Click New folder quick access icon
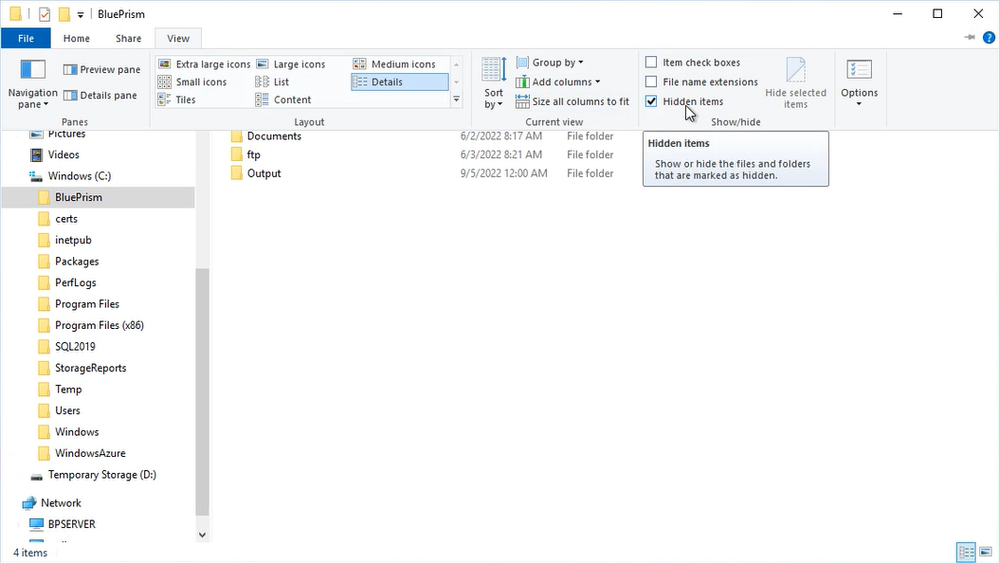Screen dimensions: 999x563 point(64,14)
